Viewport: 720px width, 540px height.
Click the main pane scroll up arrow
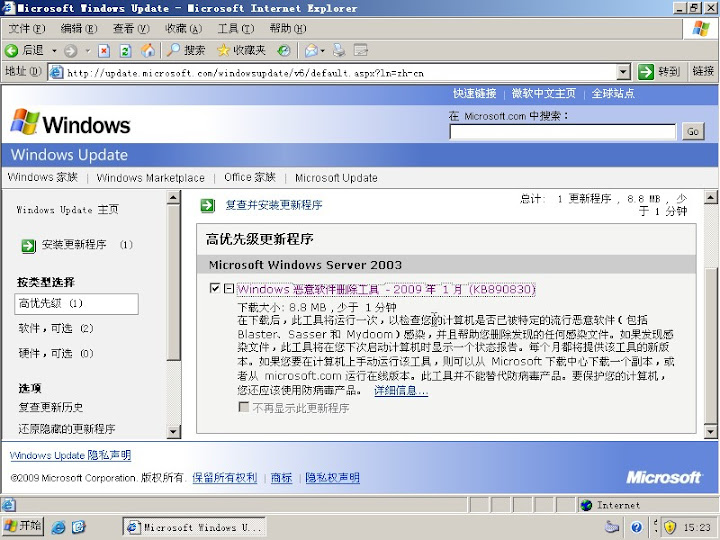tap(710, 198)
